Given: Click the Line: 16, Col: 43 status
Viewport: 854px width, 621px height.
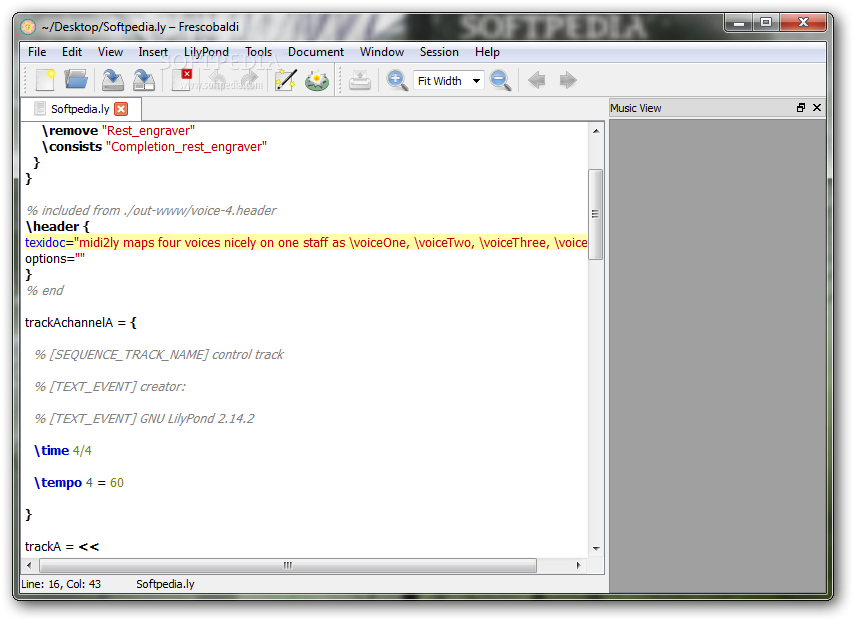Looking at the screenshot, I should tap(61, 584).
